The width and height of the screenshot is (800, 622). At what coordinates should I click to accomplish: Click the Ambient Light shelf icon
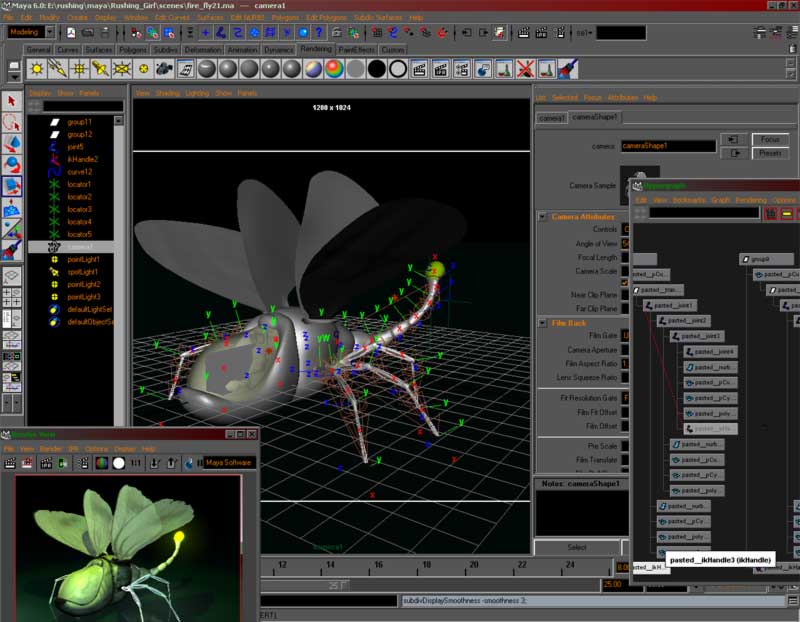tap(37, 69)
